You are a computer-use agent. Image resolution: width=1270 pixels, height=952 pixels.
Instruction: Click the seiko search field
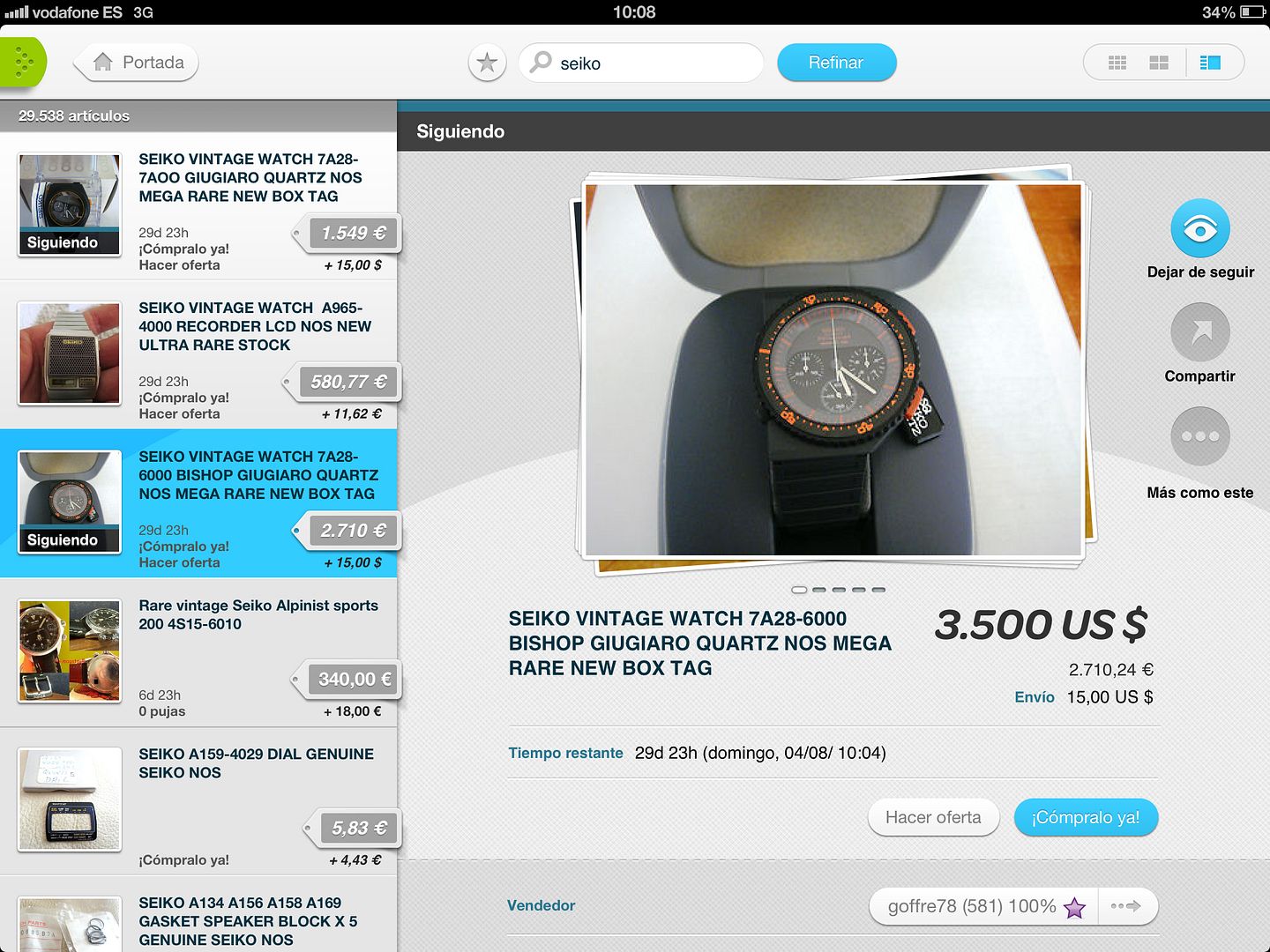[641, 63]
